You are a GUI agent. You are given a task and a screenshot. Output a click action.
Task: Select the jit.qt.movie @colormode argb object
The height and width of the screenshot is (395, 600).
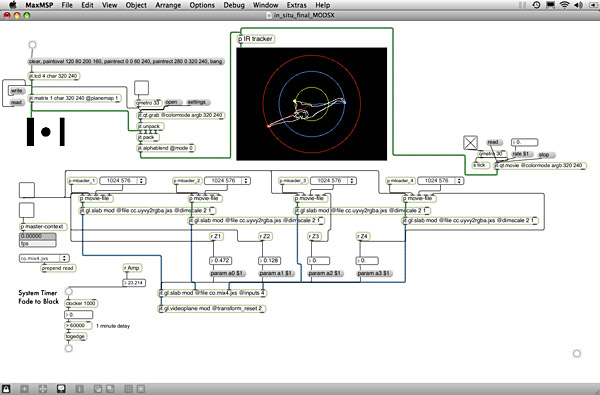click(x=540, y=166)
